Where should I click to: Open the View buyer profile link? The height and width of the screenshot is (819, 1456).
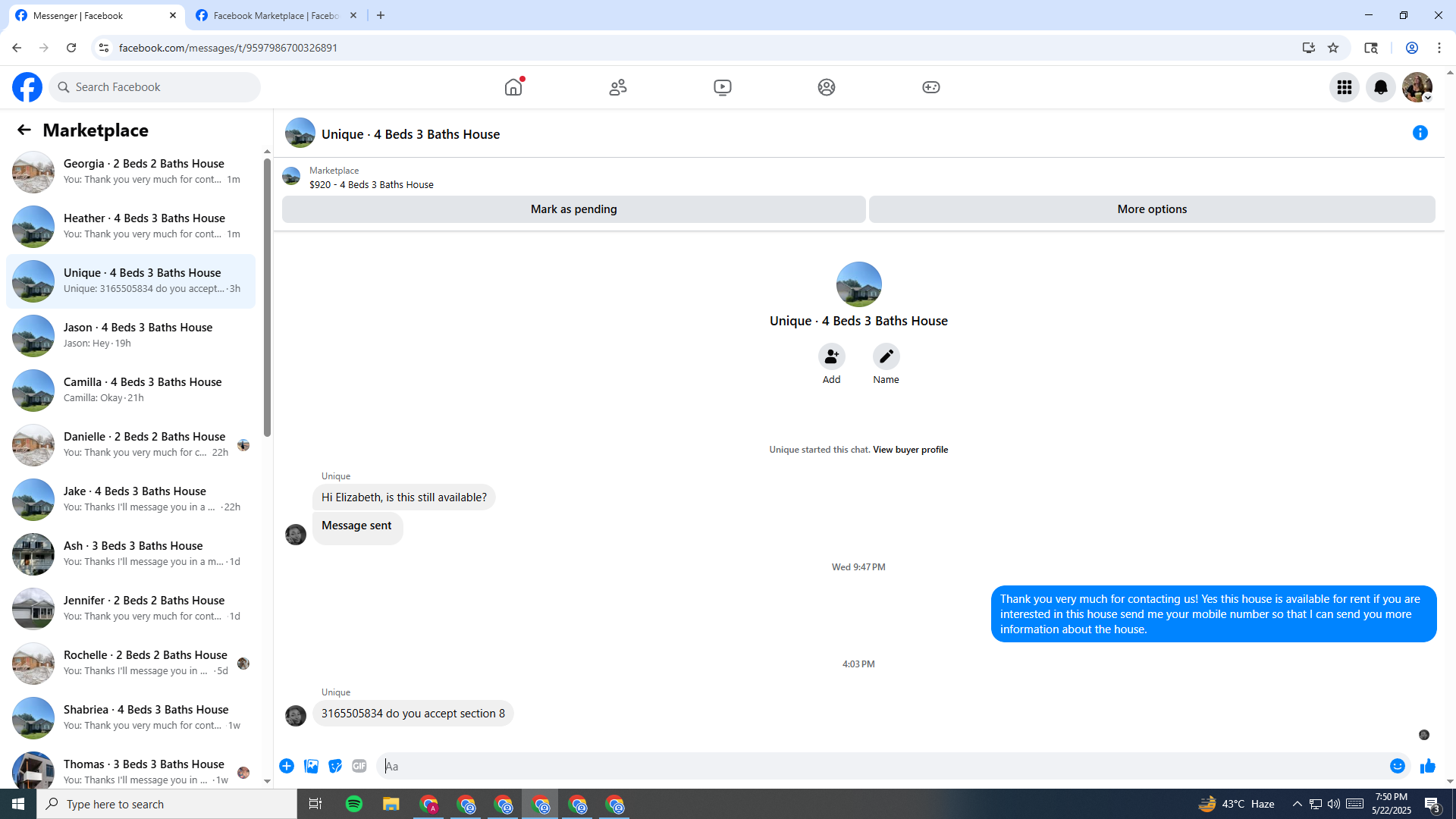910,450
